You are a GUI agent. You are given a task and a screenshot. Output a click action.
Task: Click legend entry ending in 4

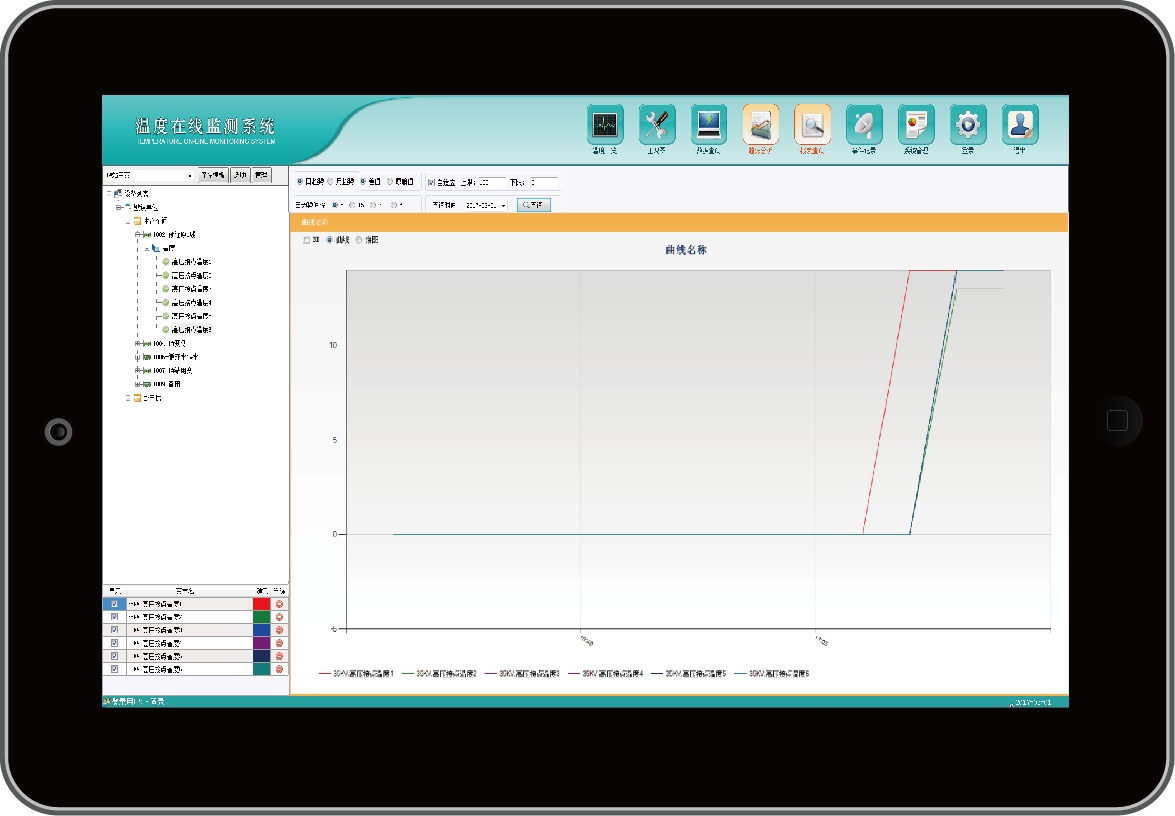click(x=605, y=674)
